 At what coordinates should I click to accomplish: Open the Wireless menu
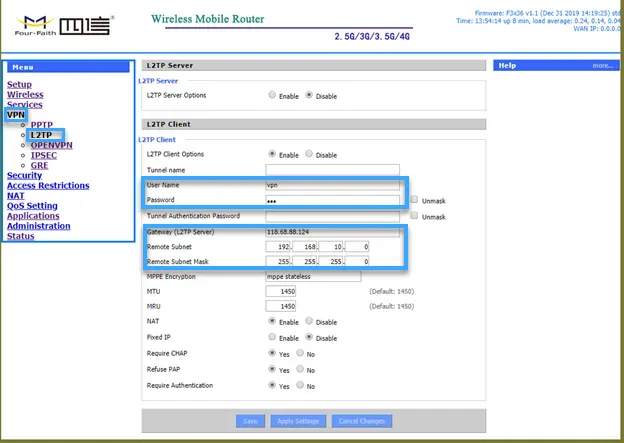[25, 95]
